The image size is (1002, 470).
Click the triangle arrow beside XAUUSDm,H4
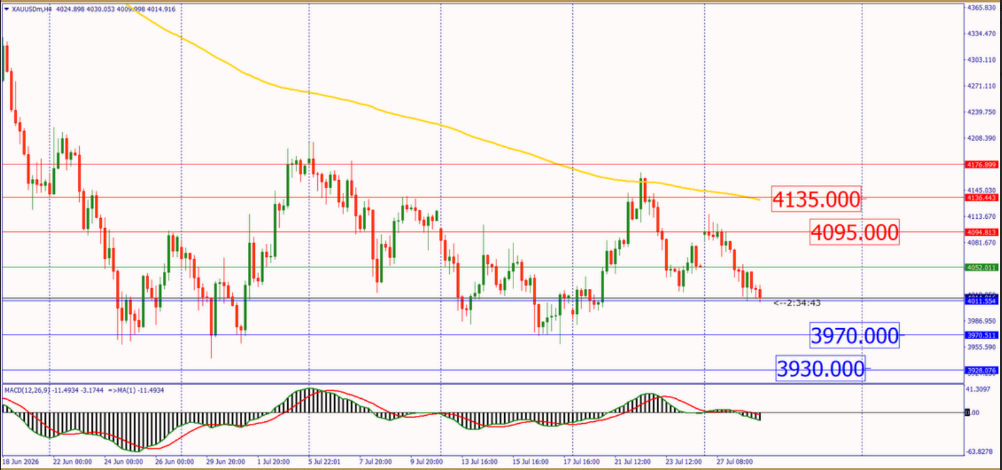click(x=6, y=10)
